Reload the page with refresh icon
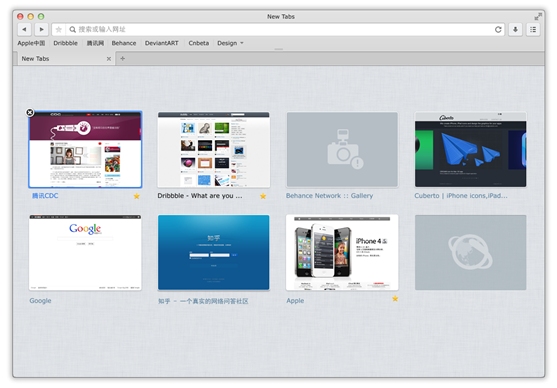Image resolution: width=557 pixels, height=388 pixels. coord(498,29)
